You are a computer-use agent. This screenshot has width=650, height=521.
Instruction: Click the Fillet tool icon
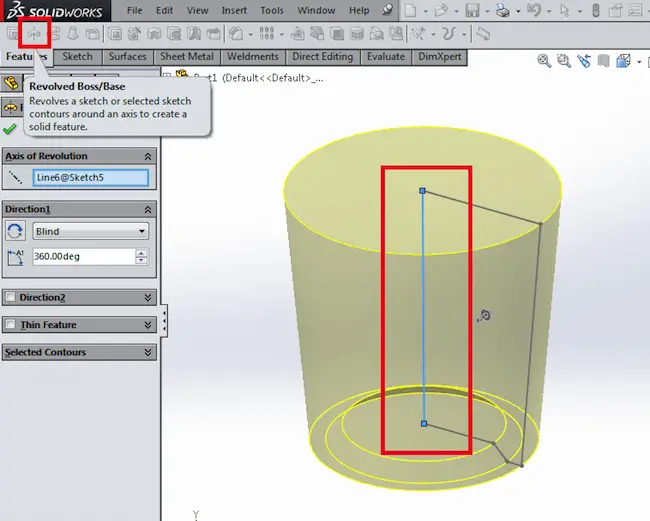[x=237, y=34]
